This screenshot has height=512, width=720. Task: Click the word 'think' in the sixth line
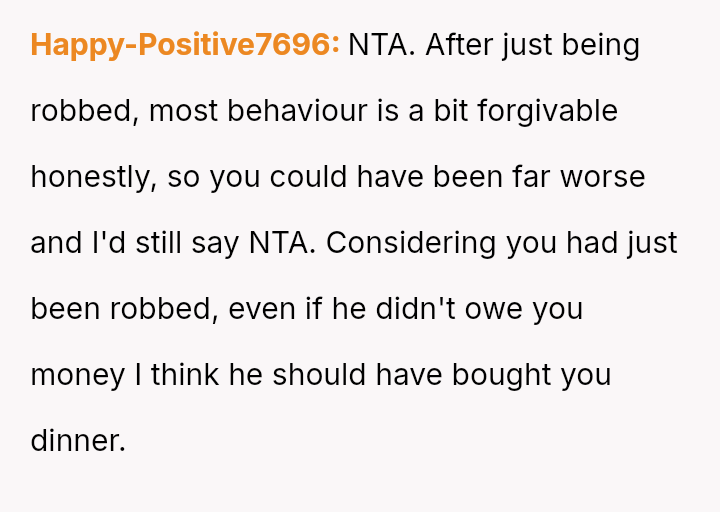(185, 375)
